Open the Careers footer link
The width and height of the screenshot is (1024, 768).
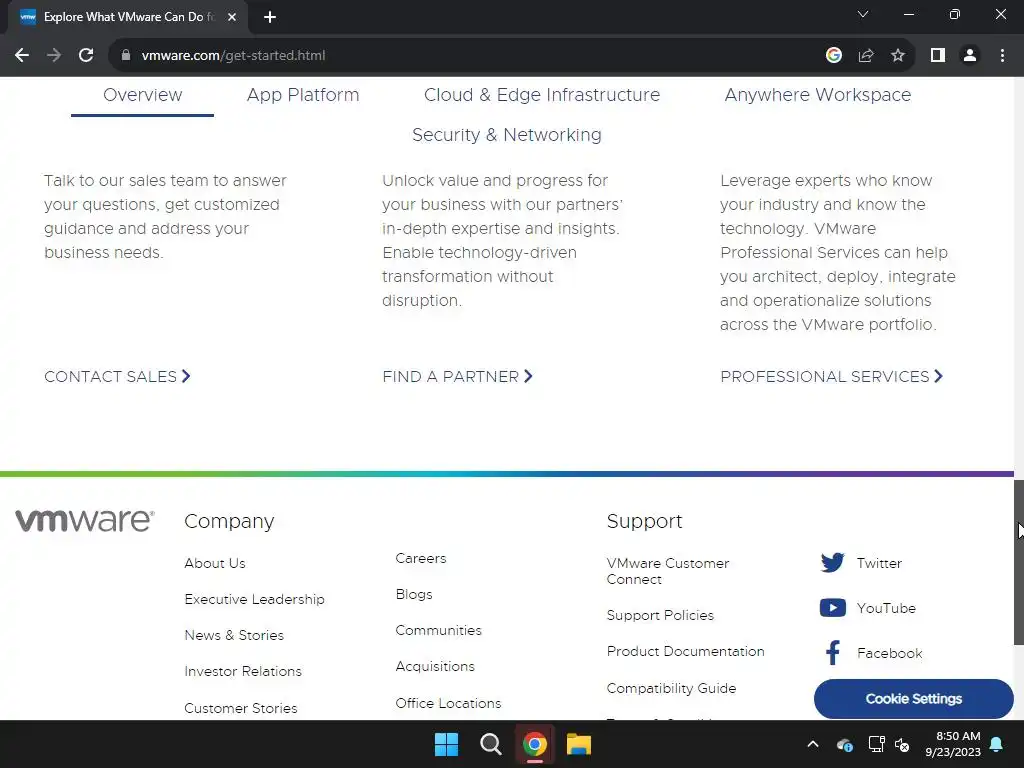click(x=421, y=558)
